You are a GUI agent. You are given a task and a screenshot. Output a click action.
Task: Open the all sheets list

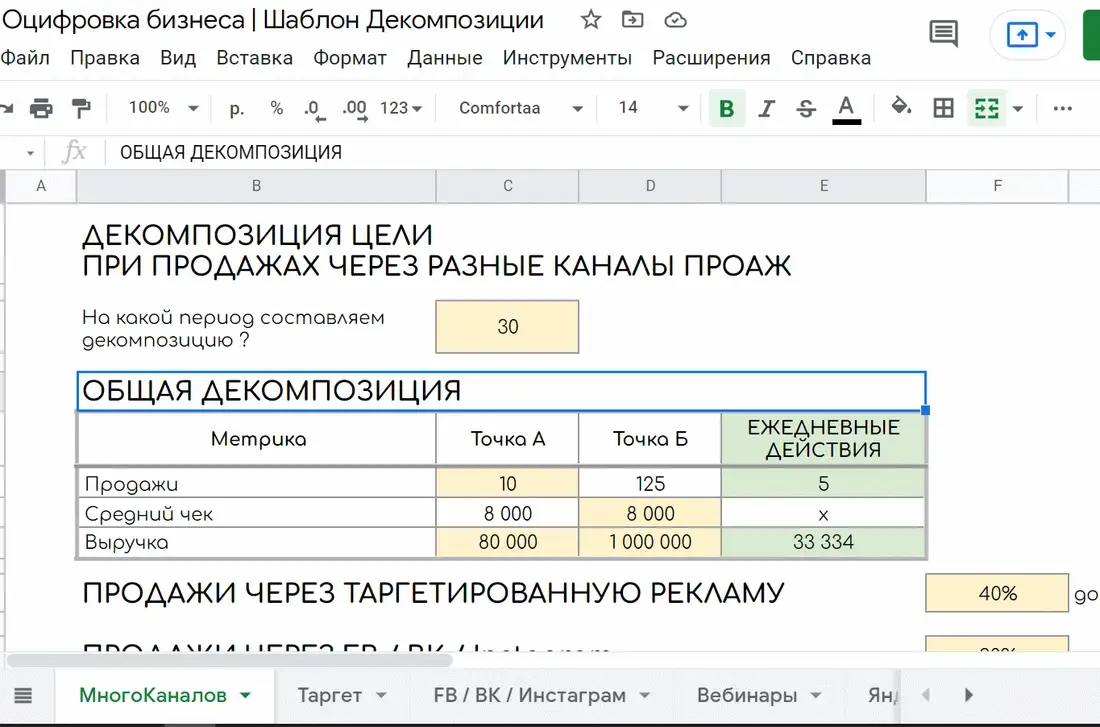click(23, 695)
